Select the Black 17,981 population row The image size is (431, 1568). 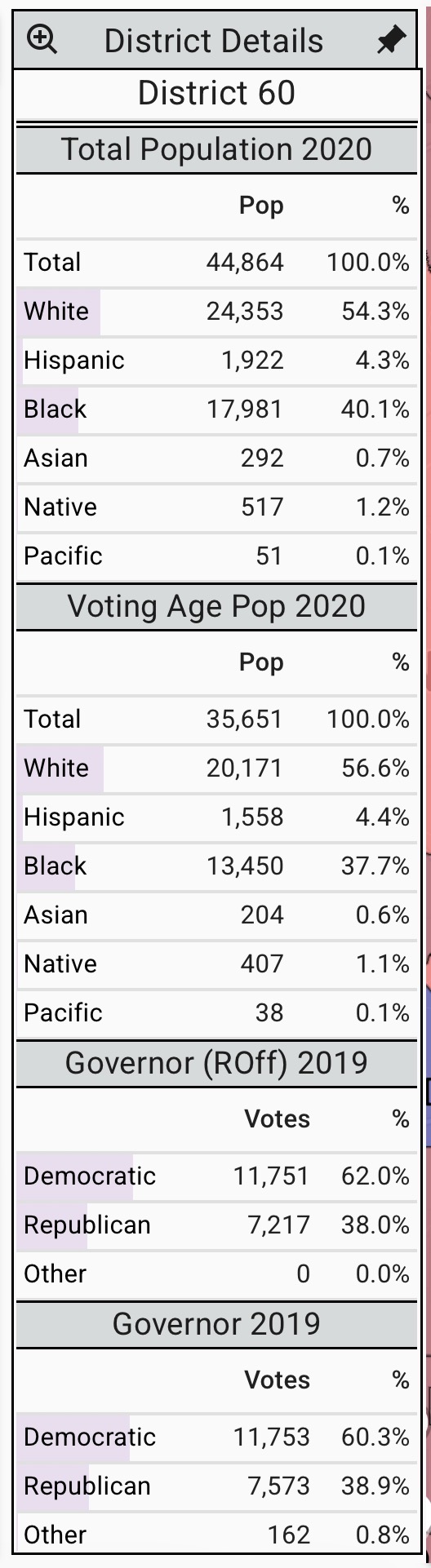pos(216,410)
